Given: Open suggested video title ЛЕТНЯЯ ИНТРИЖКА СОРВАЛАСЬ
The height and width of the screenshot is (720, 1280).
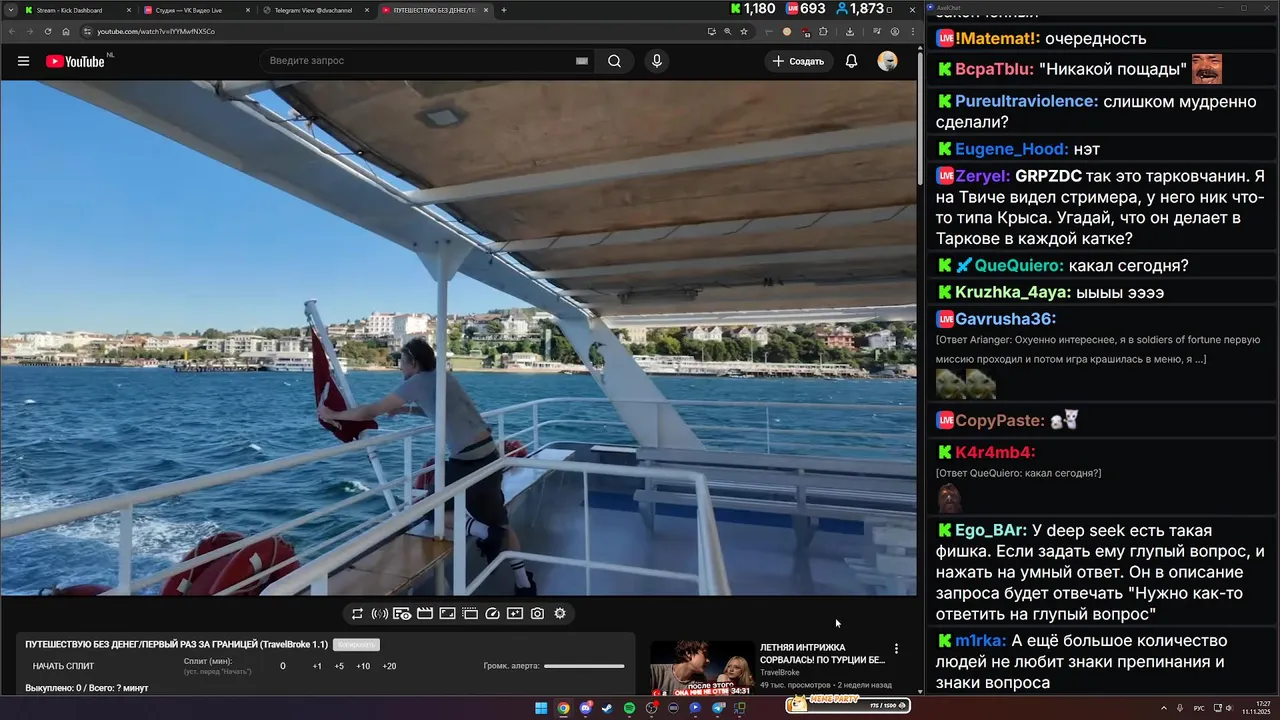Looking at the screenshot, I should (822, 653).
